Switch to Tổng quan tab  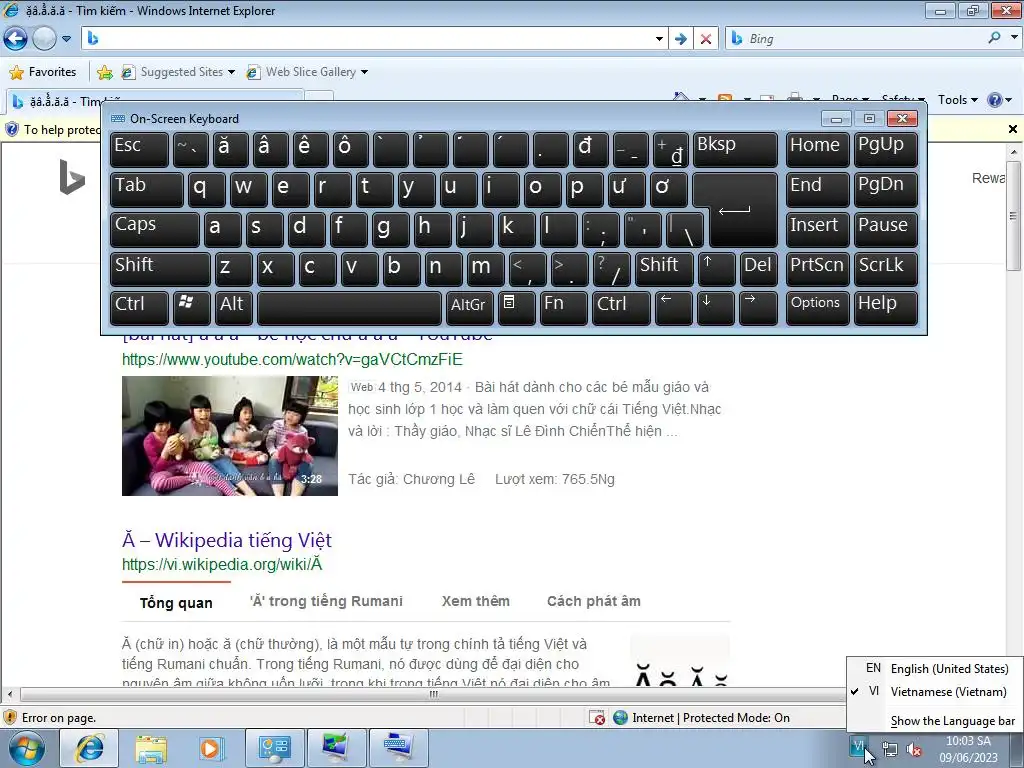[176, 602]
